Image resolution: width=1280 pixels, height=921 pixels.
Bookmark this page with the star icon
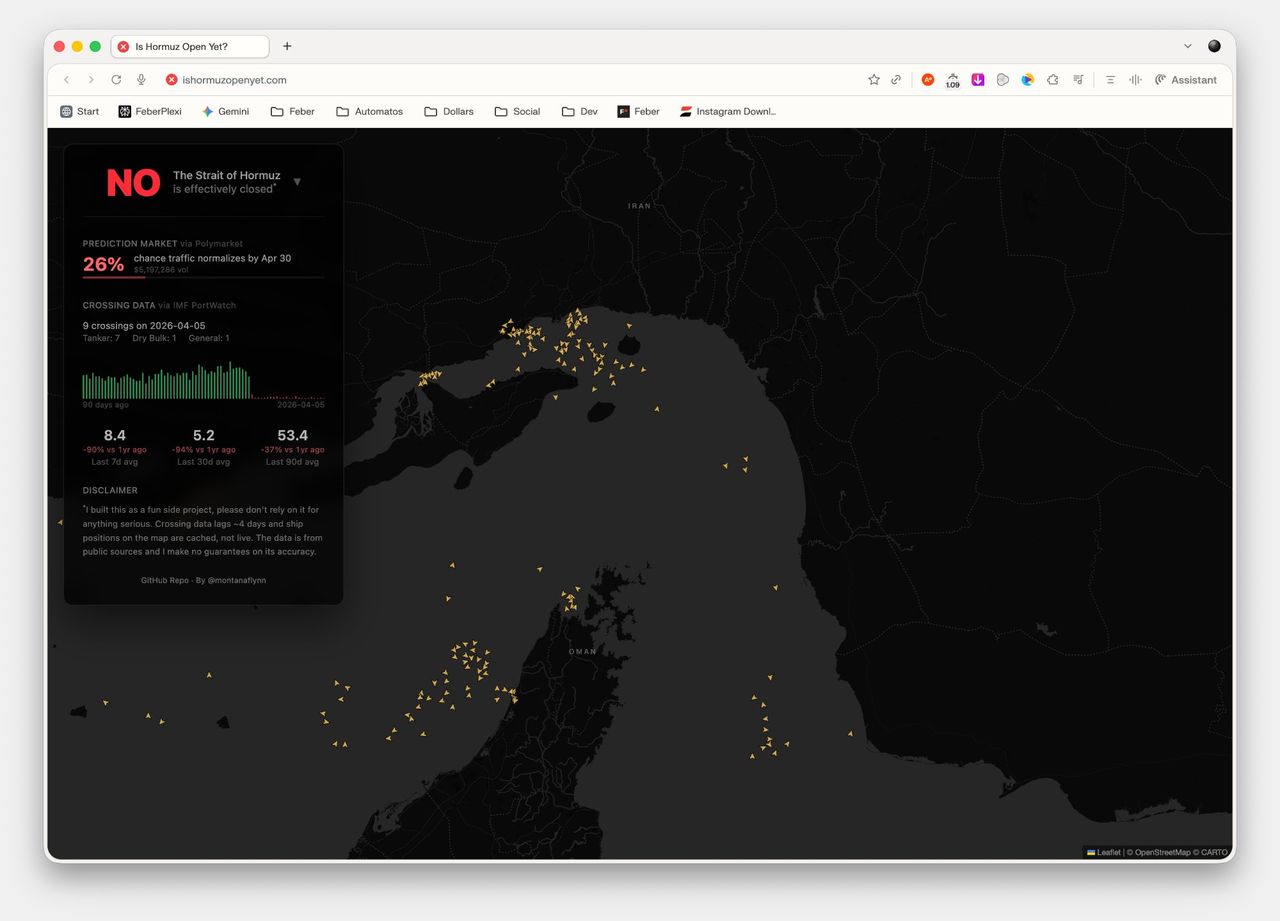(873, 80)
